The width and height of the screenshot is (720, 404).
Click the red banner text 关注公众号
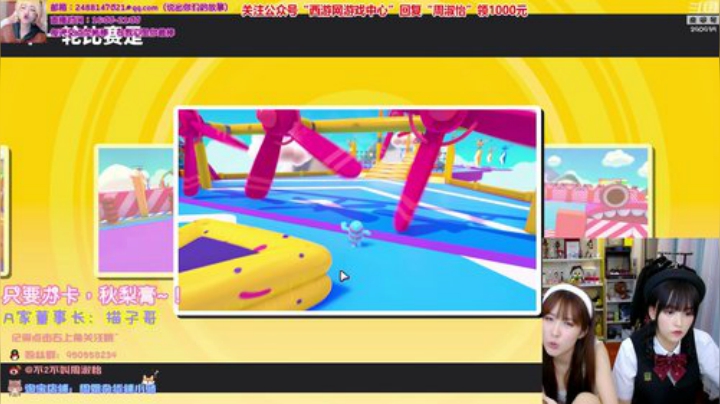point(384,10)
